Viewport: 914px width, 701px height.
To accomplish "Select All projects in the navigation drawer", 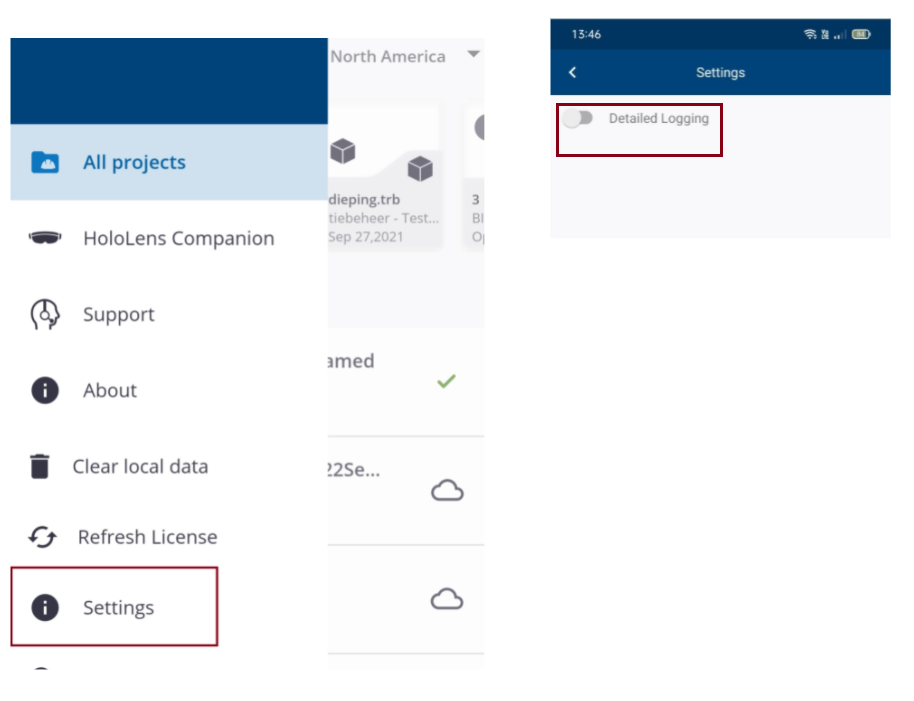I will tap(134, 162).
